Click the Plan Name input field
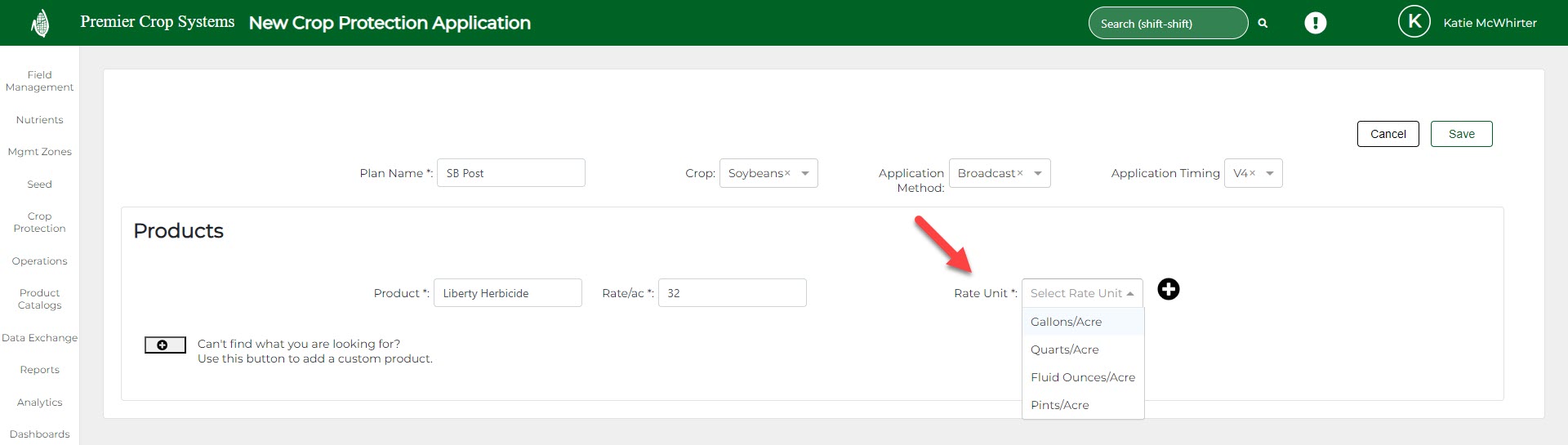This screenshot has height=445, width=1568. (x=510, y=173)
